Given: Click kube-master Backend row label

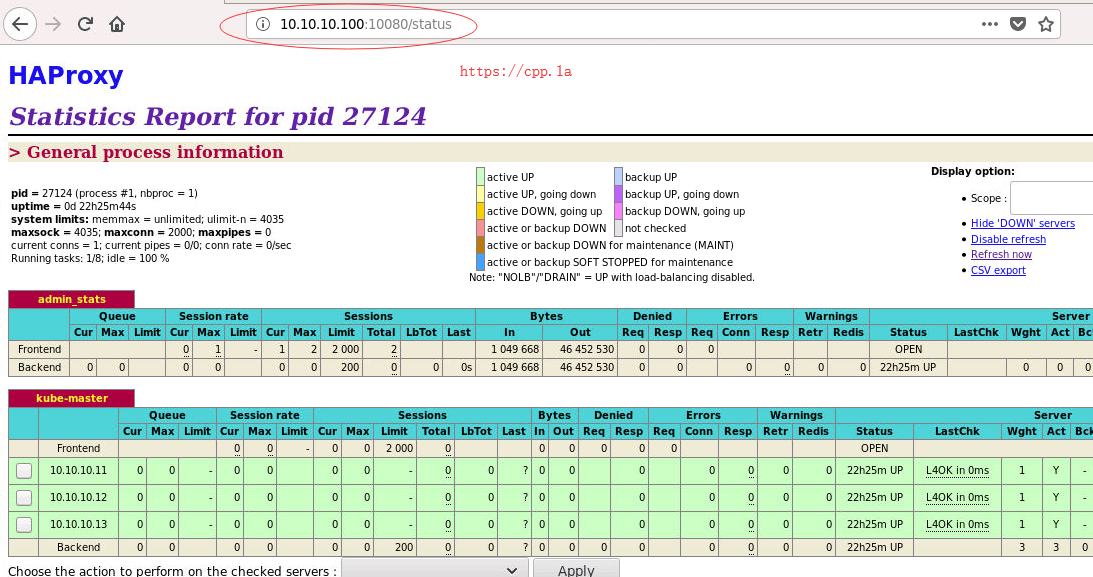Looking at the screenshot, I should point(78,547).
